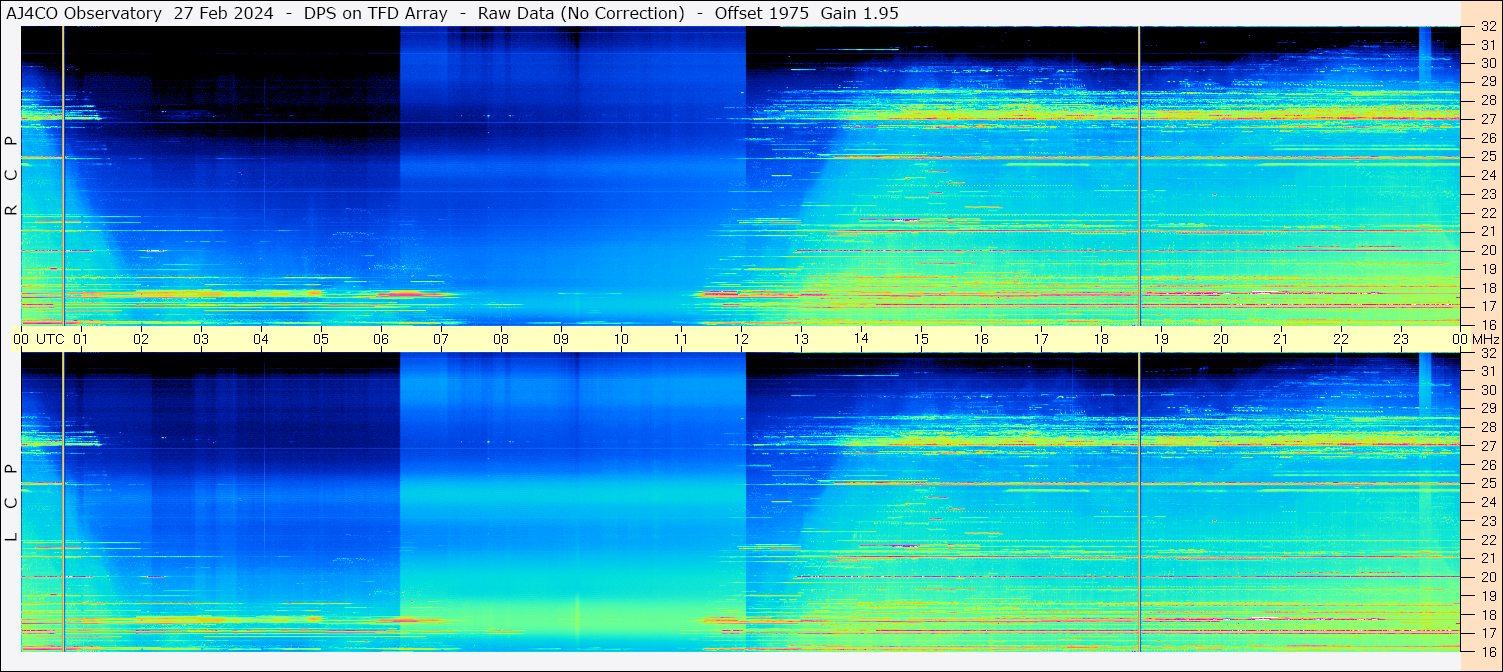Click the "17" MHz label of the RCP panel
This screenshot has height=672, width=1503.
(1488, 306)
